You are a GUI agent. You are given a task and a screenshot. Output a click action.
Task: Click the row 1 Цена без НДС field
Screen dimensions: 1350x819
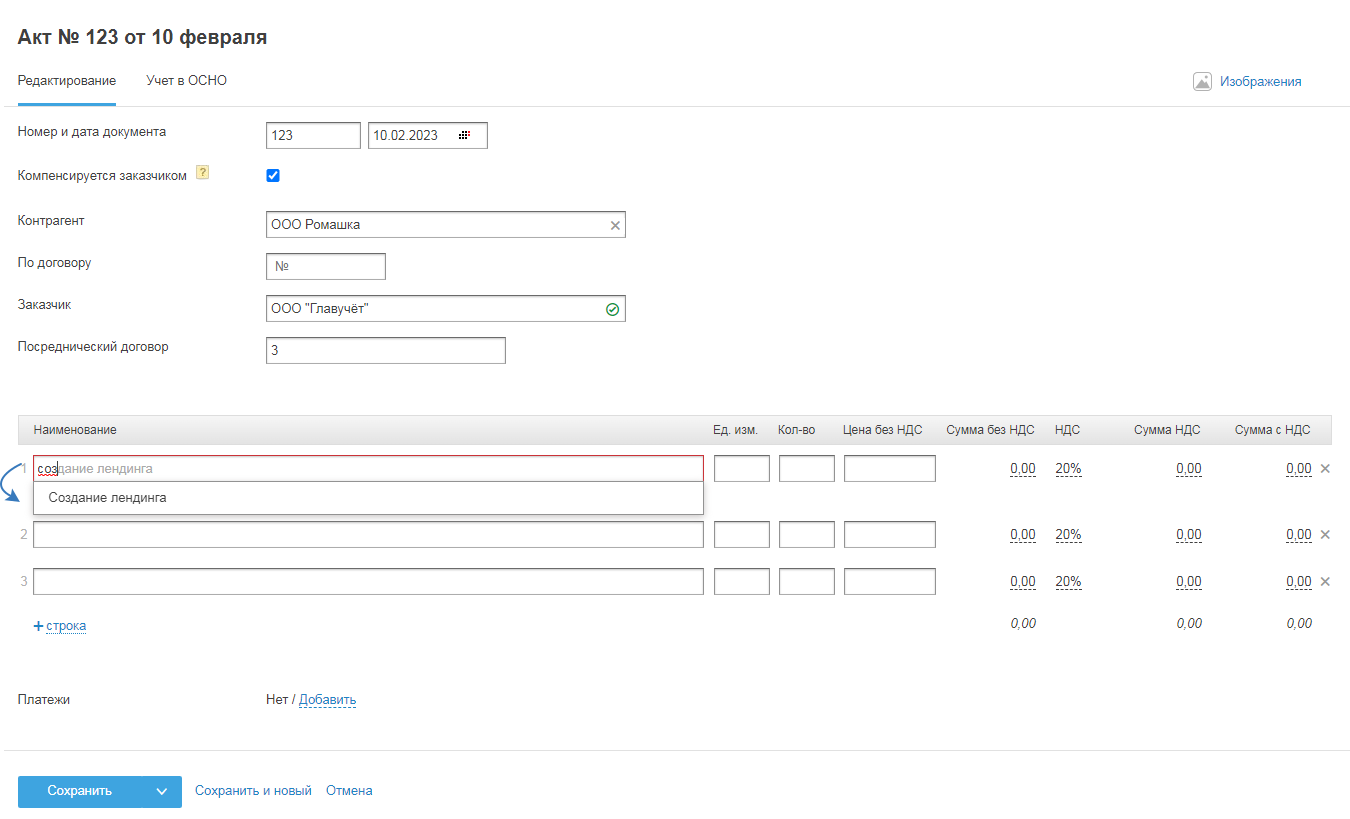click(890, 468)
